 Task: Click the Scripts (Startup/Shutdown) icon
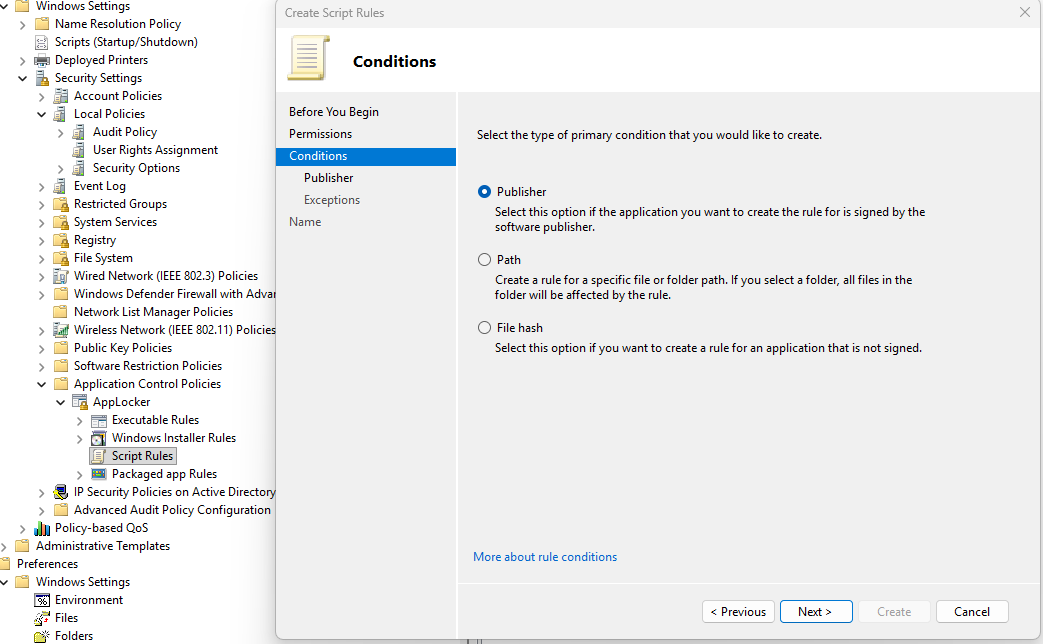[42, 43]
